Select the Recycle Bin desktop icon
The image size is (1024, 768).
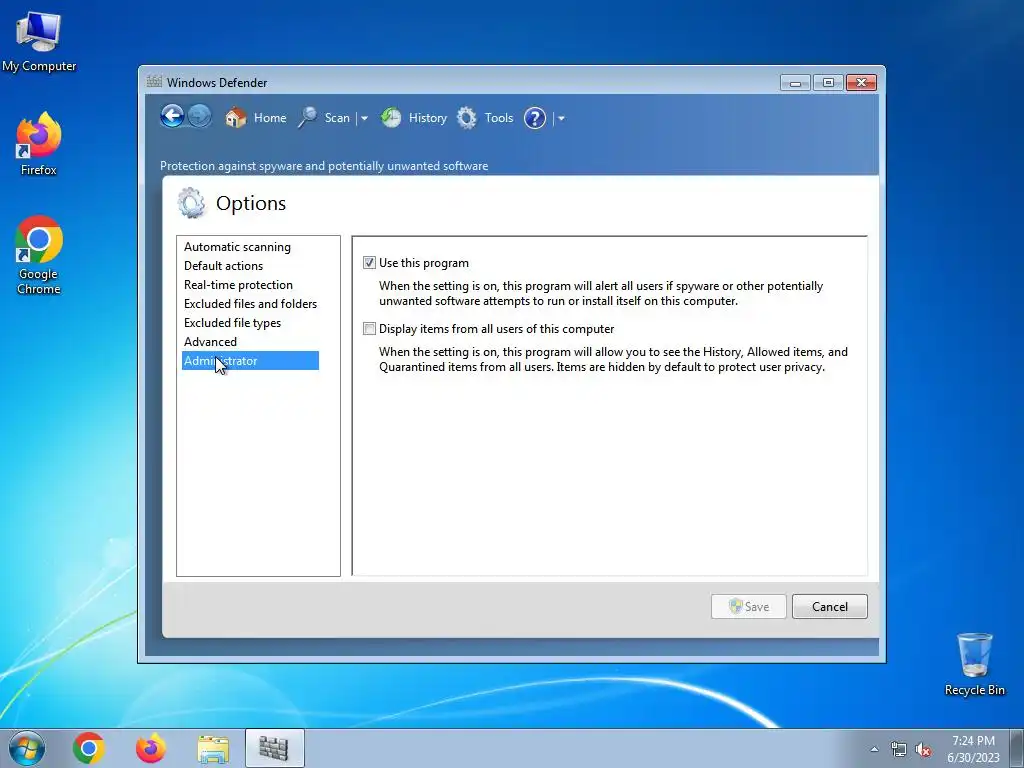[974, 664]
